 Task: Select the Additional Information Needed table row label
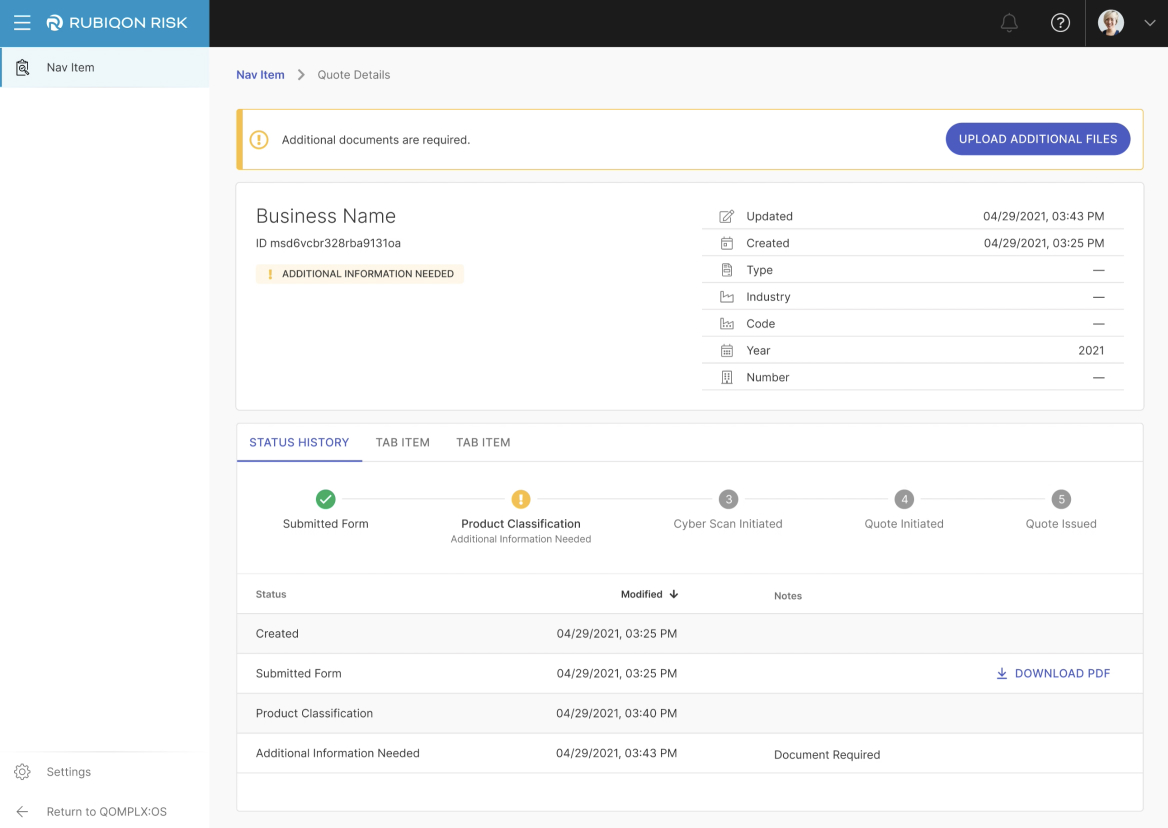337,754
